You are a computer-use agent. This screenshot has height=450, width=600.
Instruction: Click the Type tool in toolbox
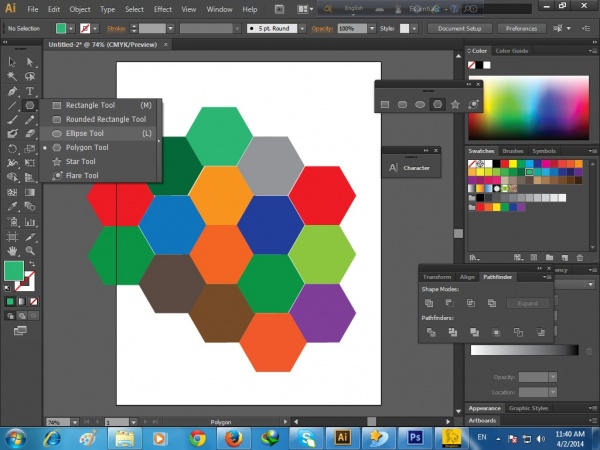pyautogui.click(x=30, y=90)
